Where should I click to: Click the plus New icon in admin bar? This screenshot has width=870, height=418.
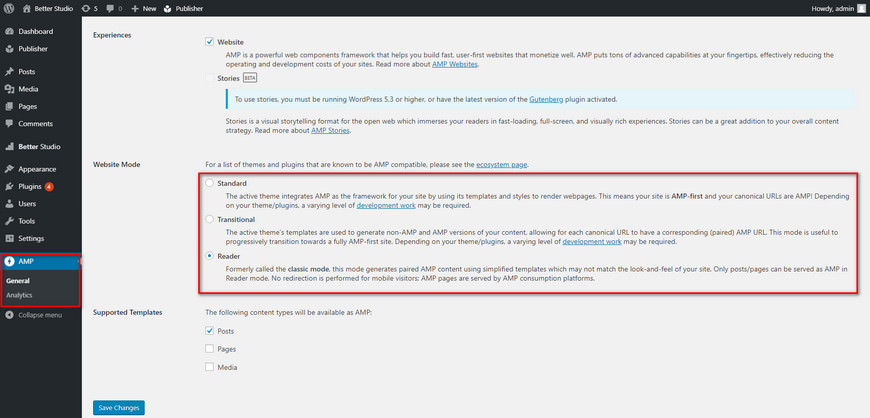click(135, 8)
